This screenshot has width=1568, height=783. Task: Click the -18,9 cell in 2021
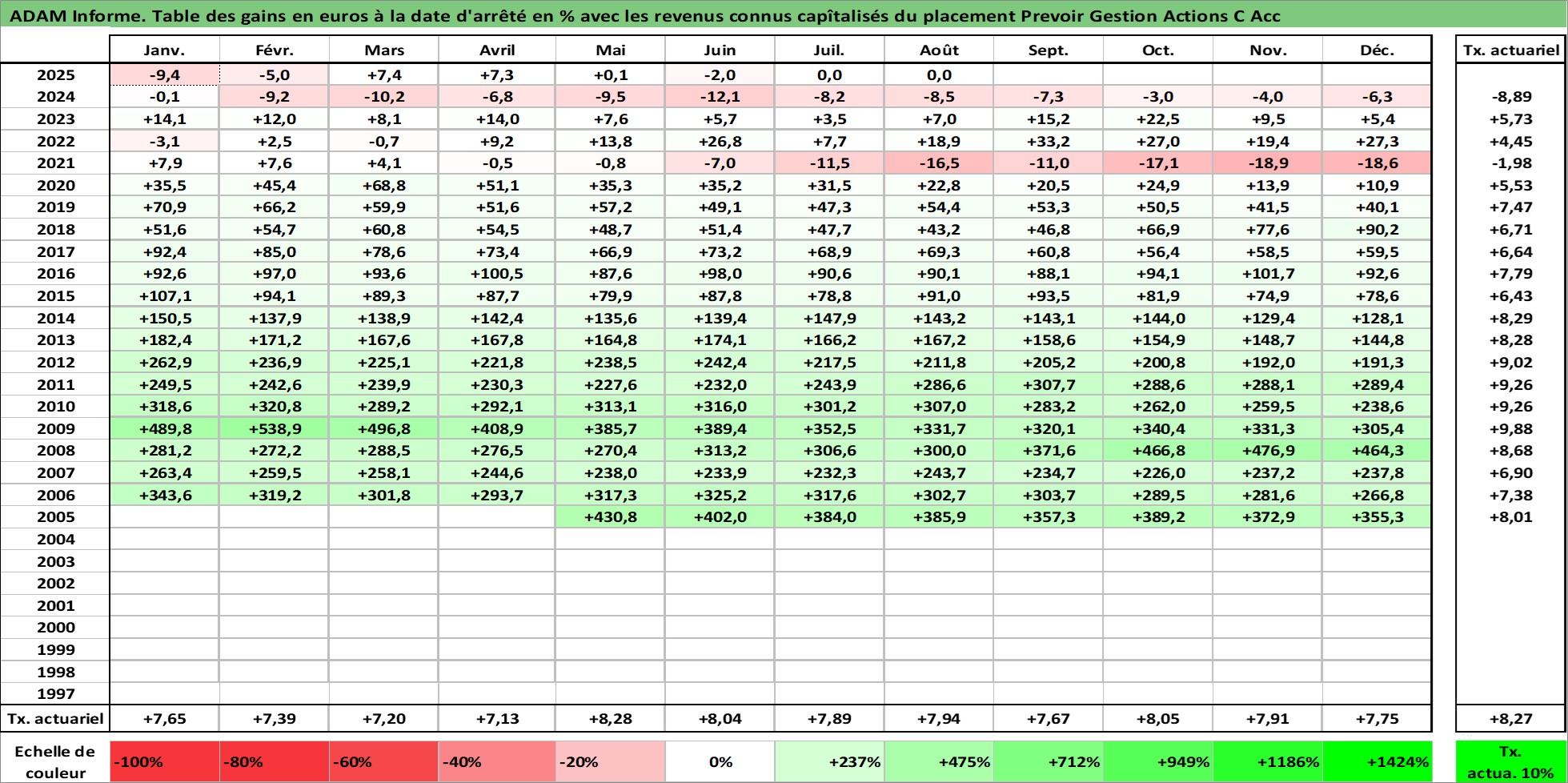(x=1268, y=163)
